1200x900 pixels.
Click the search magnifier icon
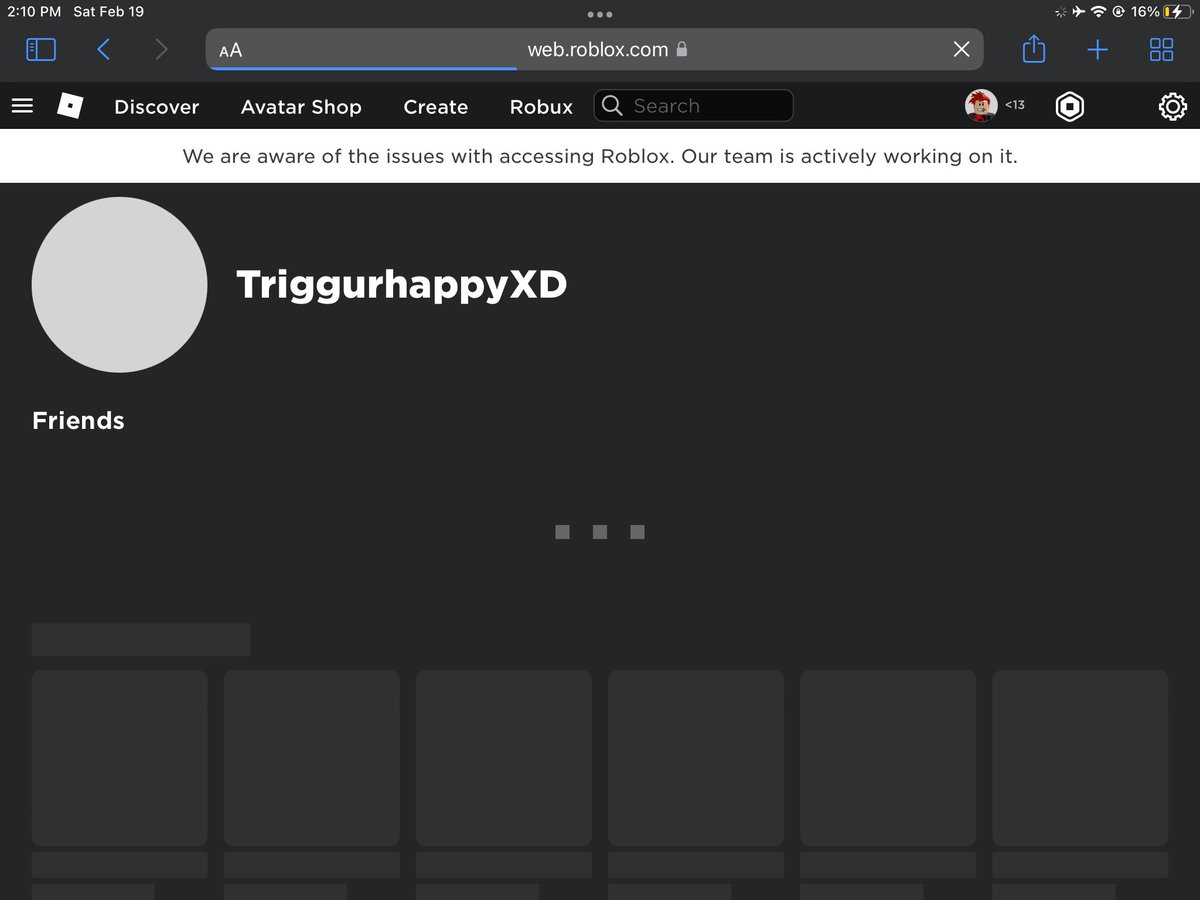pyautogui.click(x=612, y=106)
